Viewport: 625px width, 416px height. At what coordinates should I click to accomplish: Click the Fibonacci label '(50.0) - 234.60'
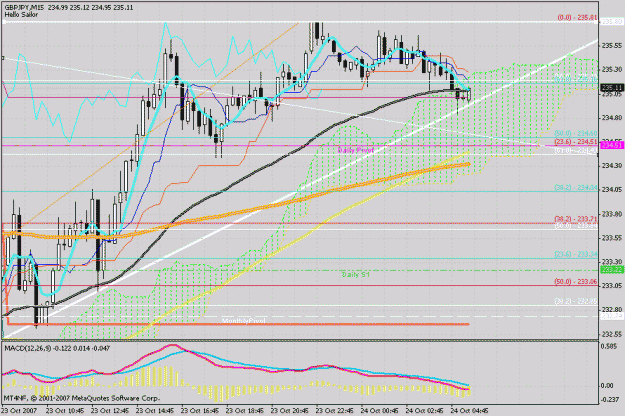pos(576,133)
